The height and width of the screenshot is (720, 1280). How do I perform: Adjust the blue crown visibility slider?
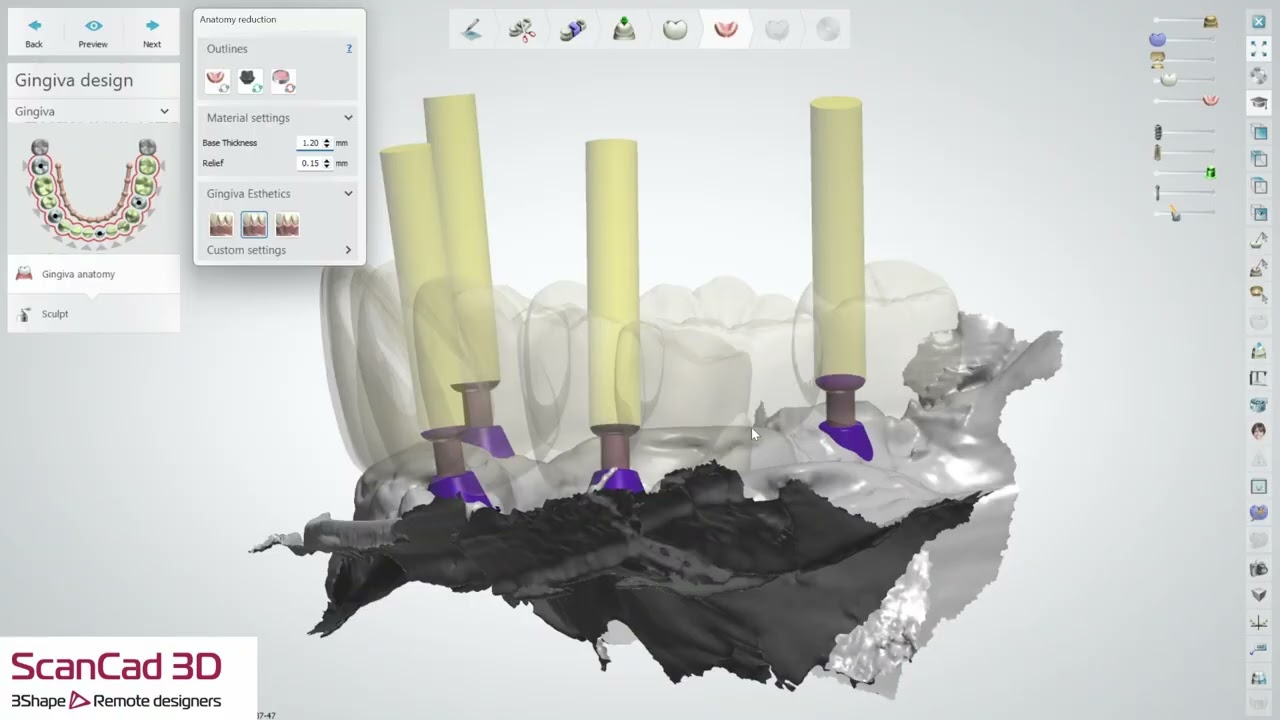pyautogui.click(x=1157, y=40)
